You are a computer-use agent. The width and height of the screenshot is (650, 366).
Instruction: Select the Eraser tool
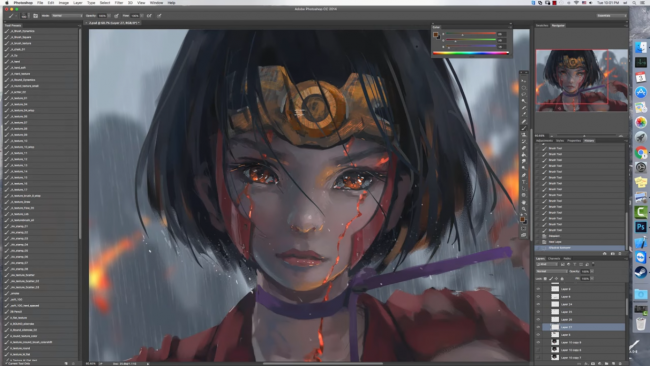[524, 148]
